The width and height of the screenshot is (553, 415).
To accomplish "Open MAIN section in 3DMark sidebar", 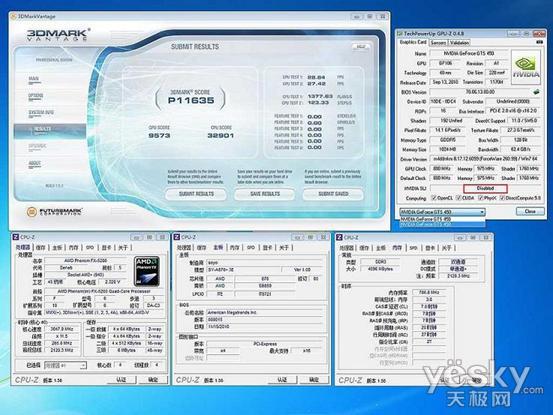I will point(34,79).
